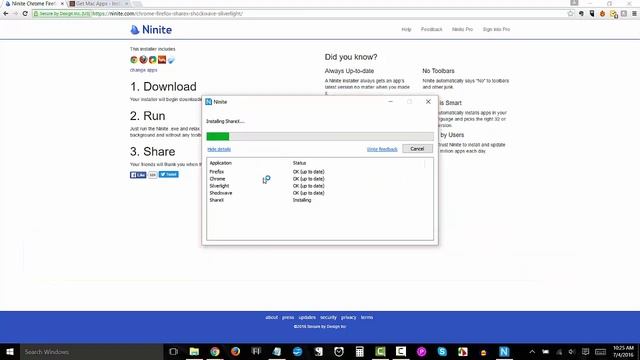Open Skype from the taskbar
This screenshot has height=360, width=640.
click(442, 351)
